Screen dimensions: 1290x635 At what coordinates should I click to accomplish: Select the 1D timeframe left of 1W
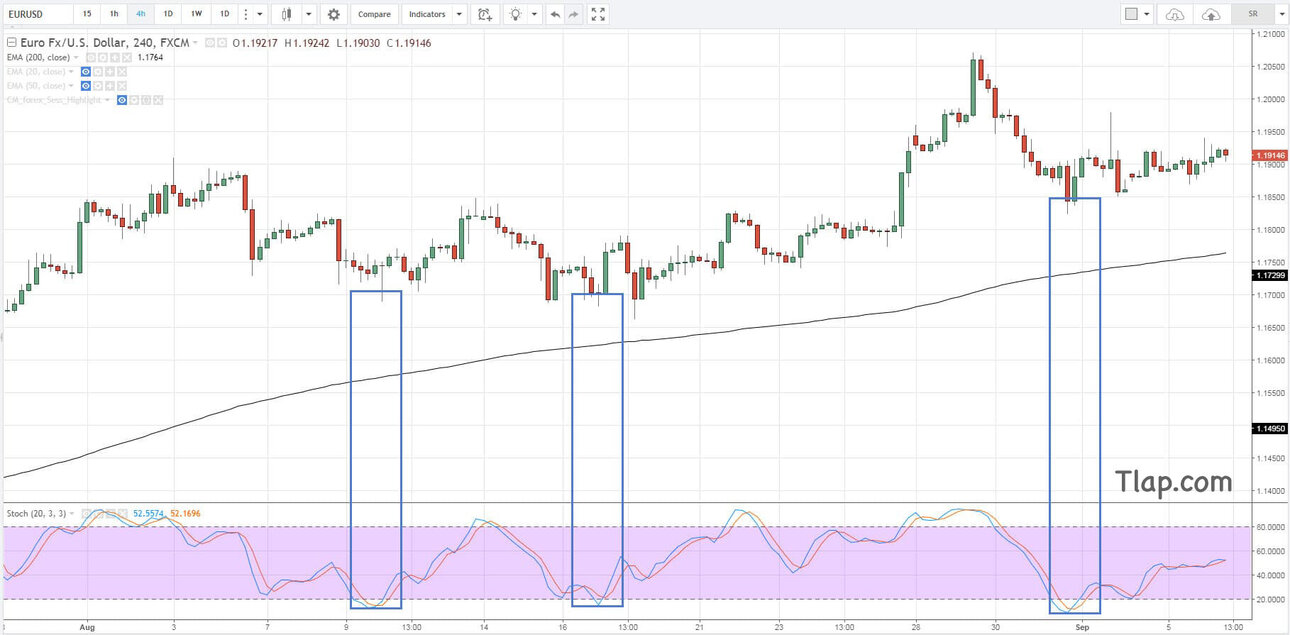[x=168, y=14]
